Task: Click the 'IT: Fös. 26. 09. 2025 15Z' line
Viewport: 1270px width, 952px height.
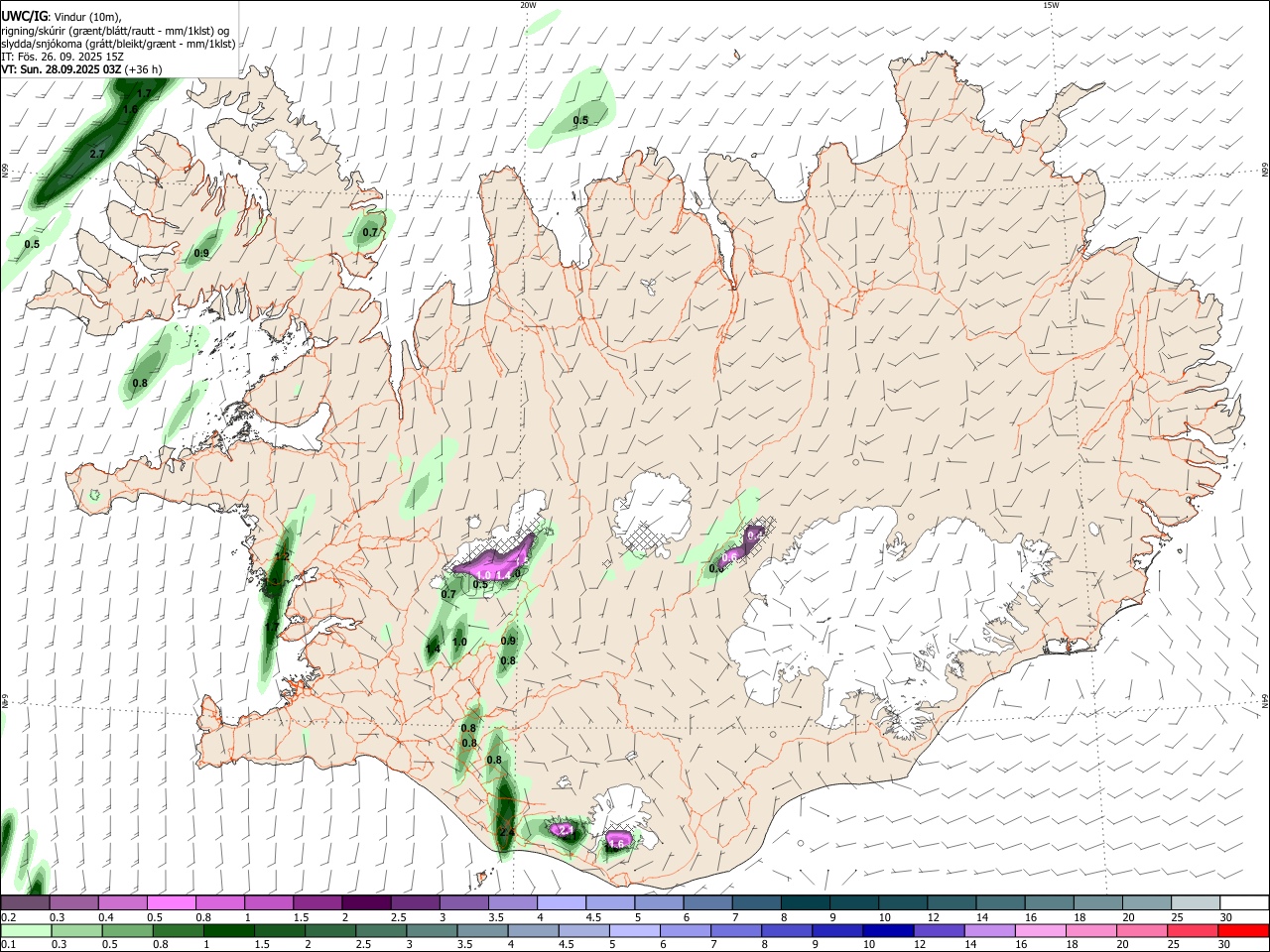Action: [x=62, y=57]
